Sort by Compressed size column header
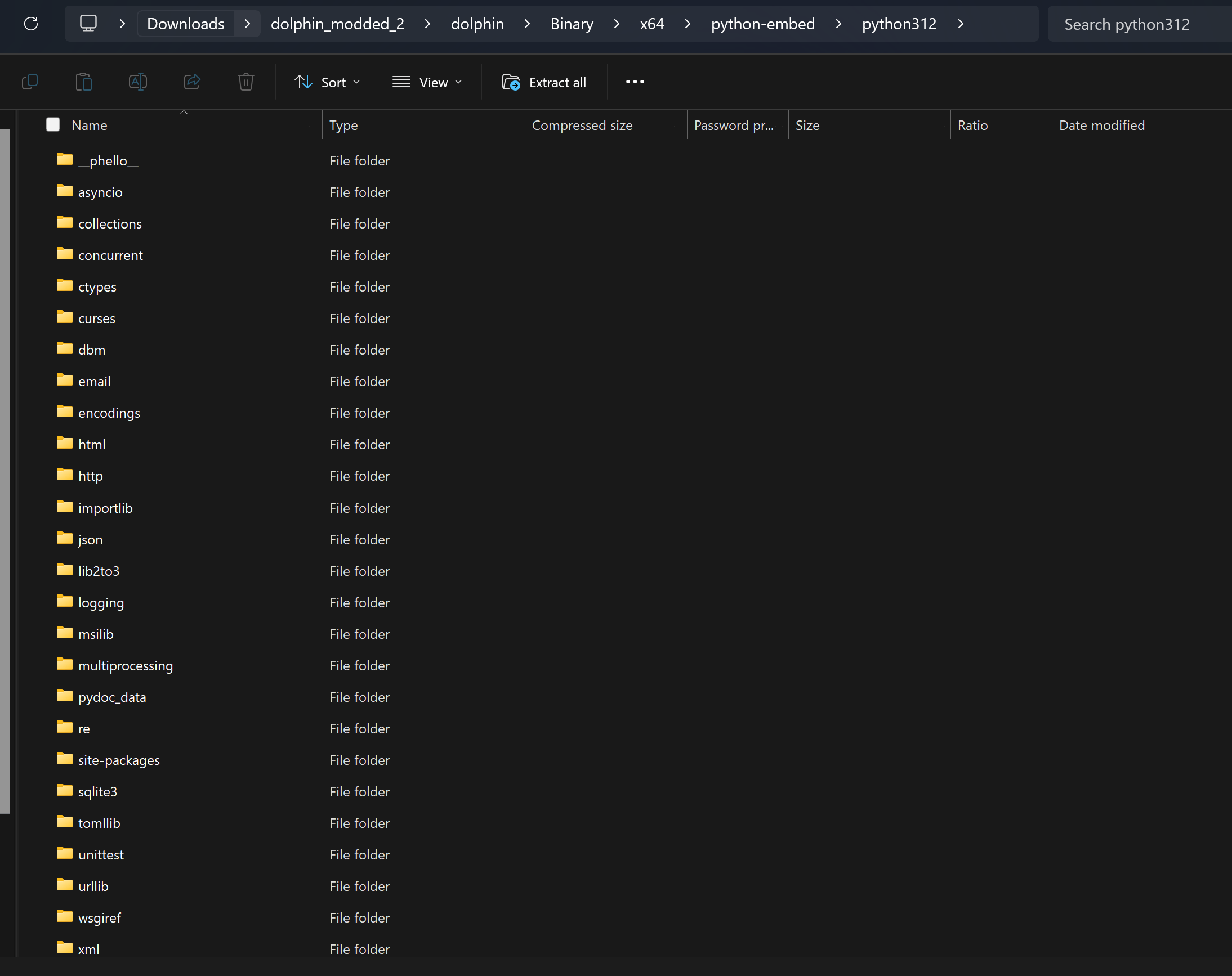Viewport: 1232px width, 976px height. coord(582,125)
